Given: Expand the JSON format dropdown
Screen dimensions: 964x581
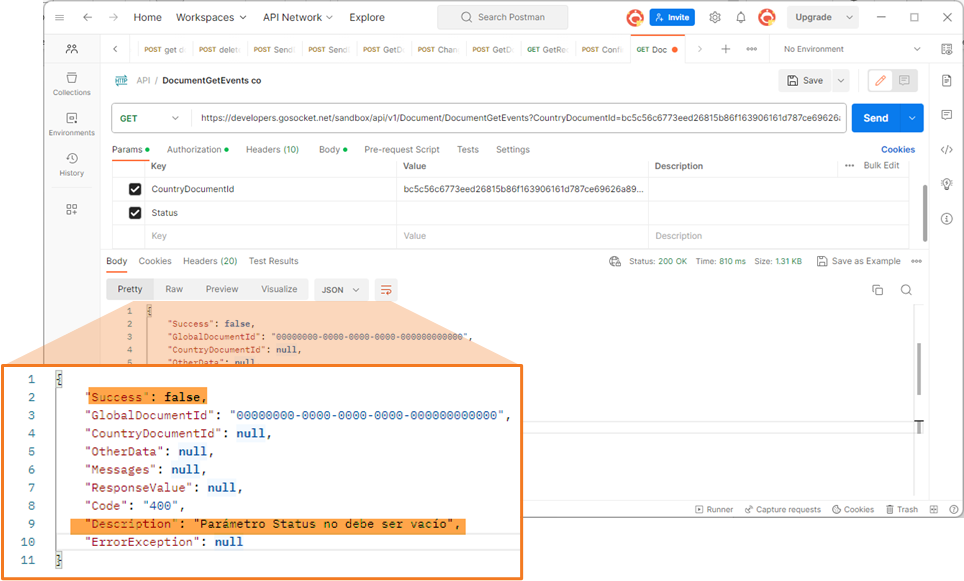Looking at the screenshot, I should pyautogui.click(x=341, y=290).
